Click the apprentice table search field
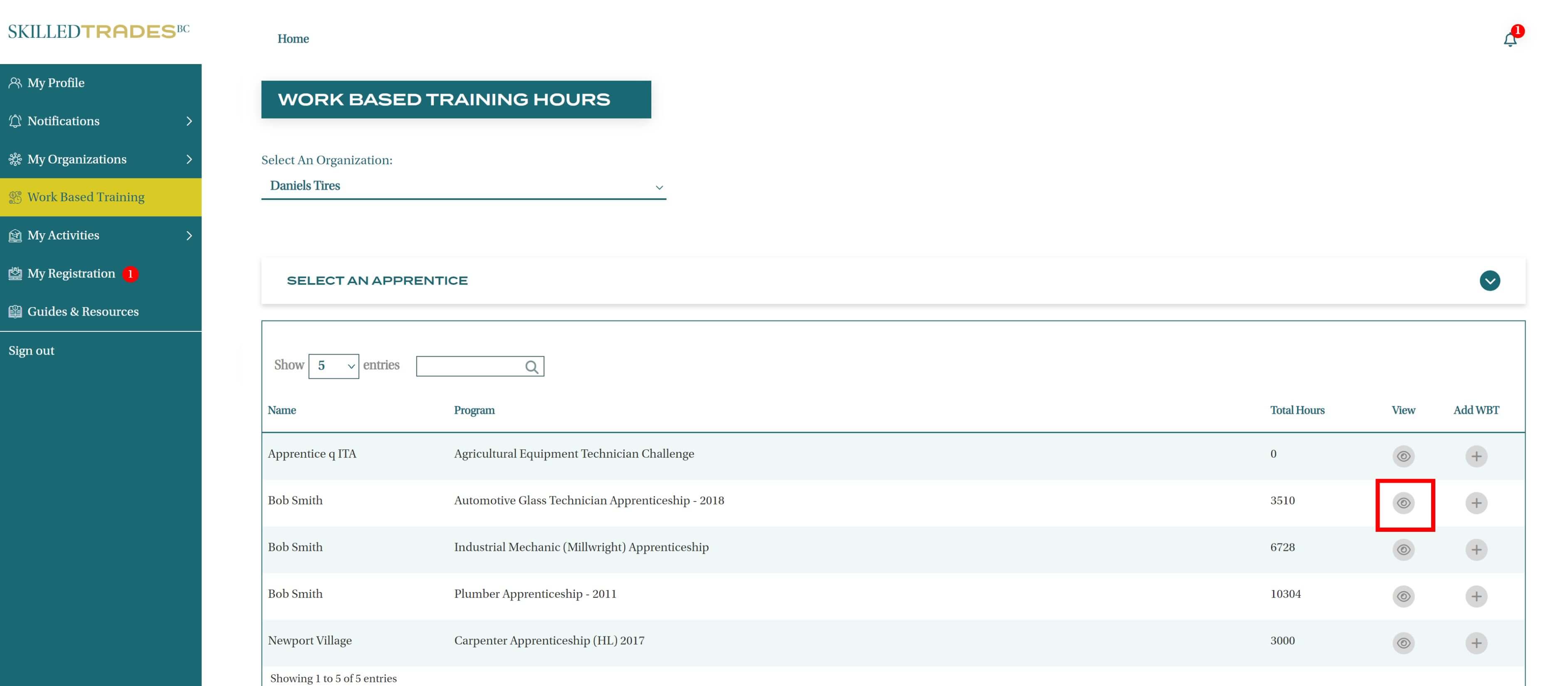 point(469,366)
